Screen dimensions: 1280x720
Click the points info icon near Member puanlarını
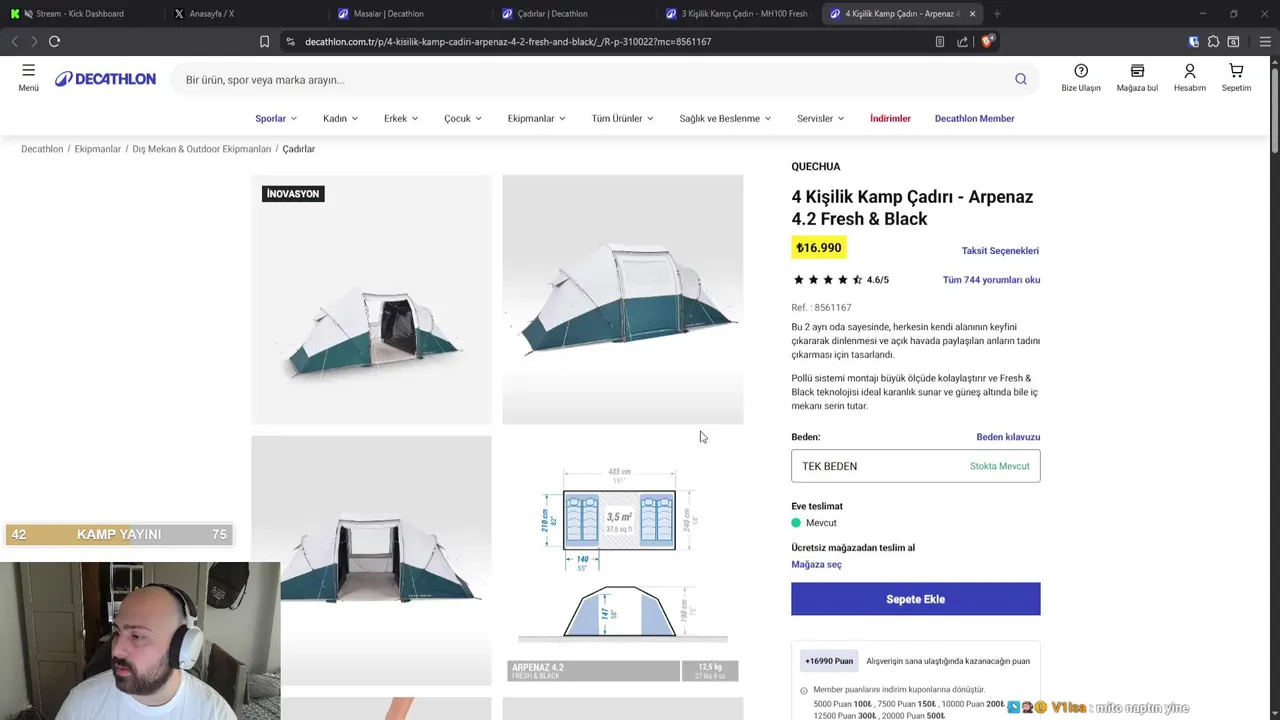click(803, 690)
